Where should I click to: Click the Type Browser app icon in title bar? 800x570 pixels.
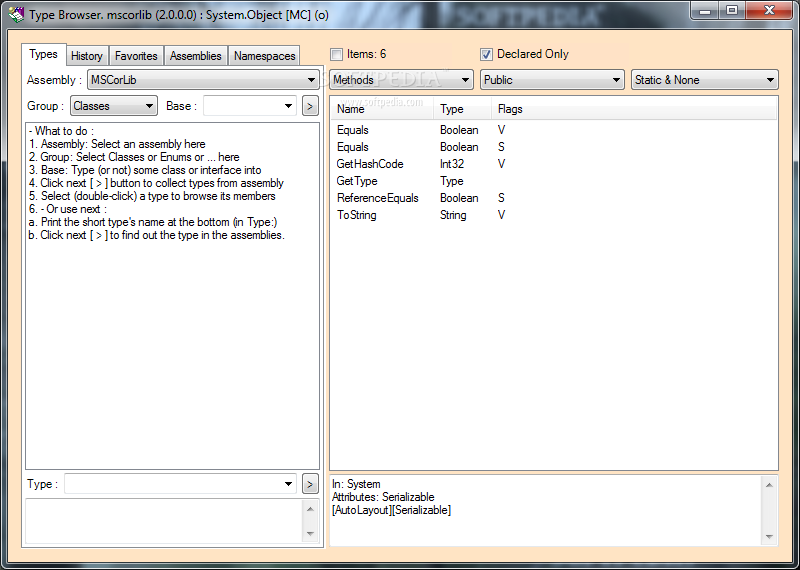click(x=15, y=14)
